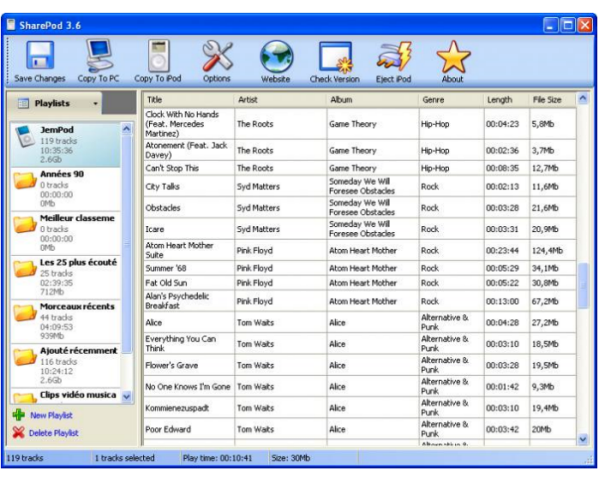Click the 119 tracks status bar entry
Screen dimensions: 600x486
click(25, 458)
